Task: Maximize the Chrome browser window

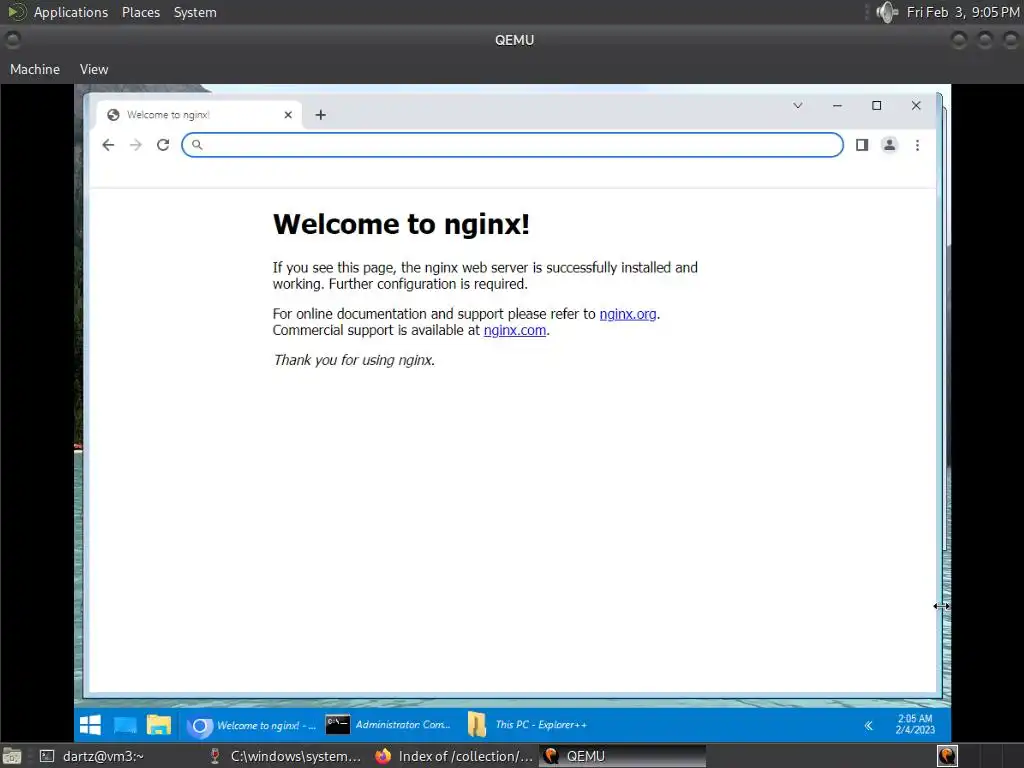Action: click(876, 105)
